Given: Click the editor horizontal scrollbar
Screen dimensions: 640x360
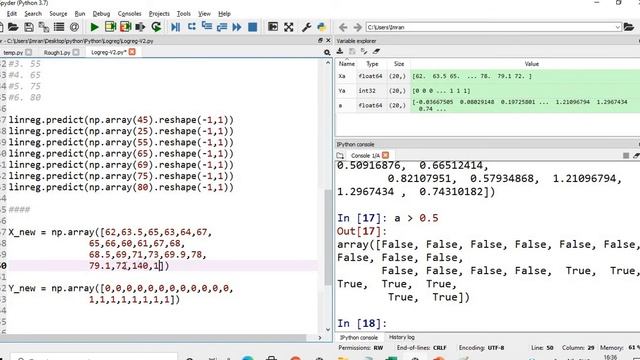Looking at the screenshot, I should coord(153,338).
